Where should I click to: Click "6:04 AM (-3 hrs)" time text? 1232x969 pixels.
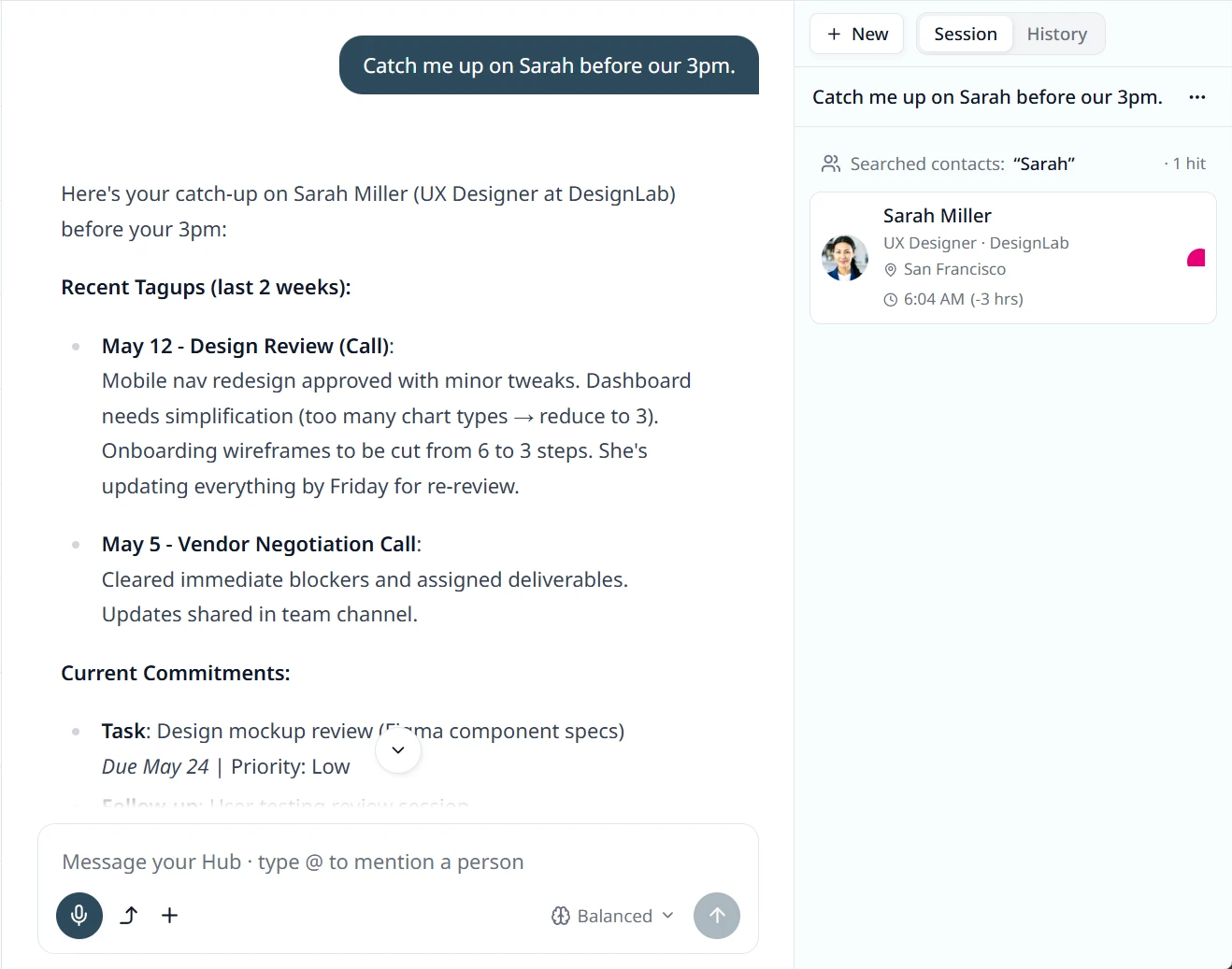964,299
